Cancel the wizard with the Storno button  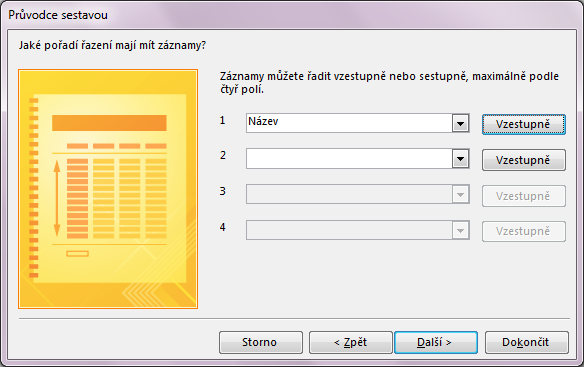click(x=261, y=342)
